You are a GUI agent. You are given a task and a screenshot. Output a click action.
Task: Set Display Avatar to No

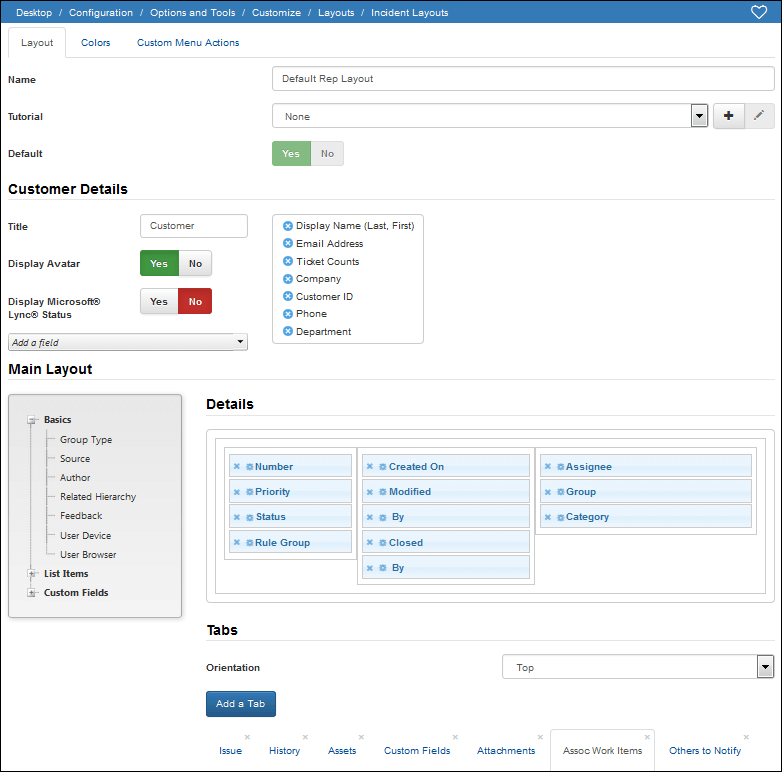click(195, 263)
